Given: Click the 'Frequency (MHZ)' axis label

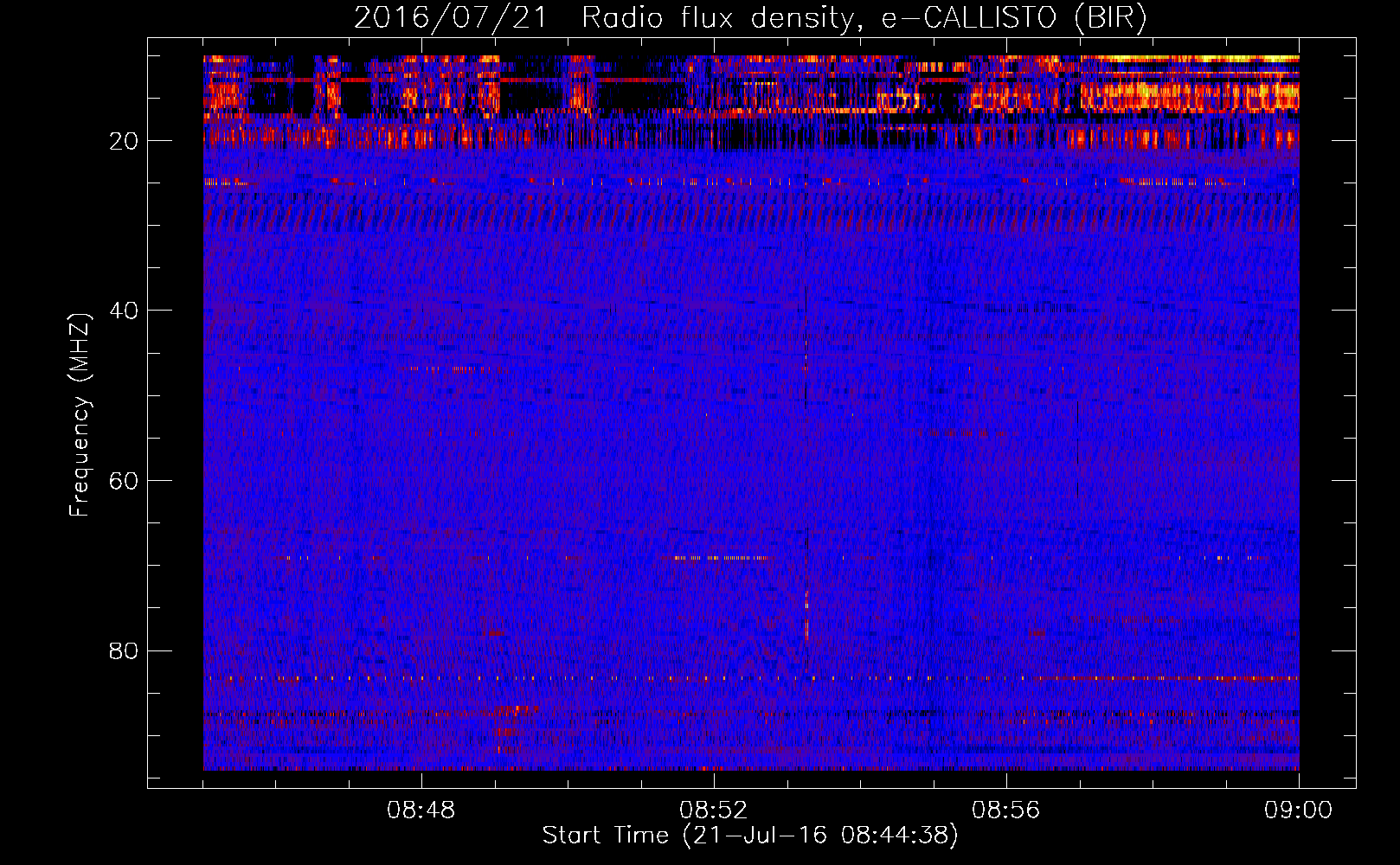Looking at the screenshot, I should [x=80, y=415].
